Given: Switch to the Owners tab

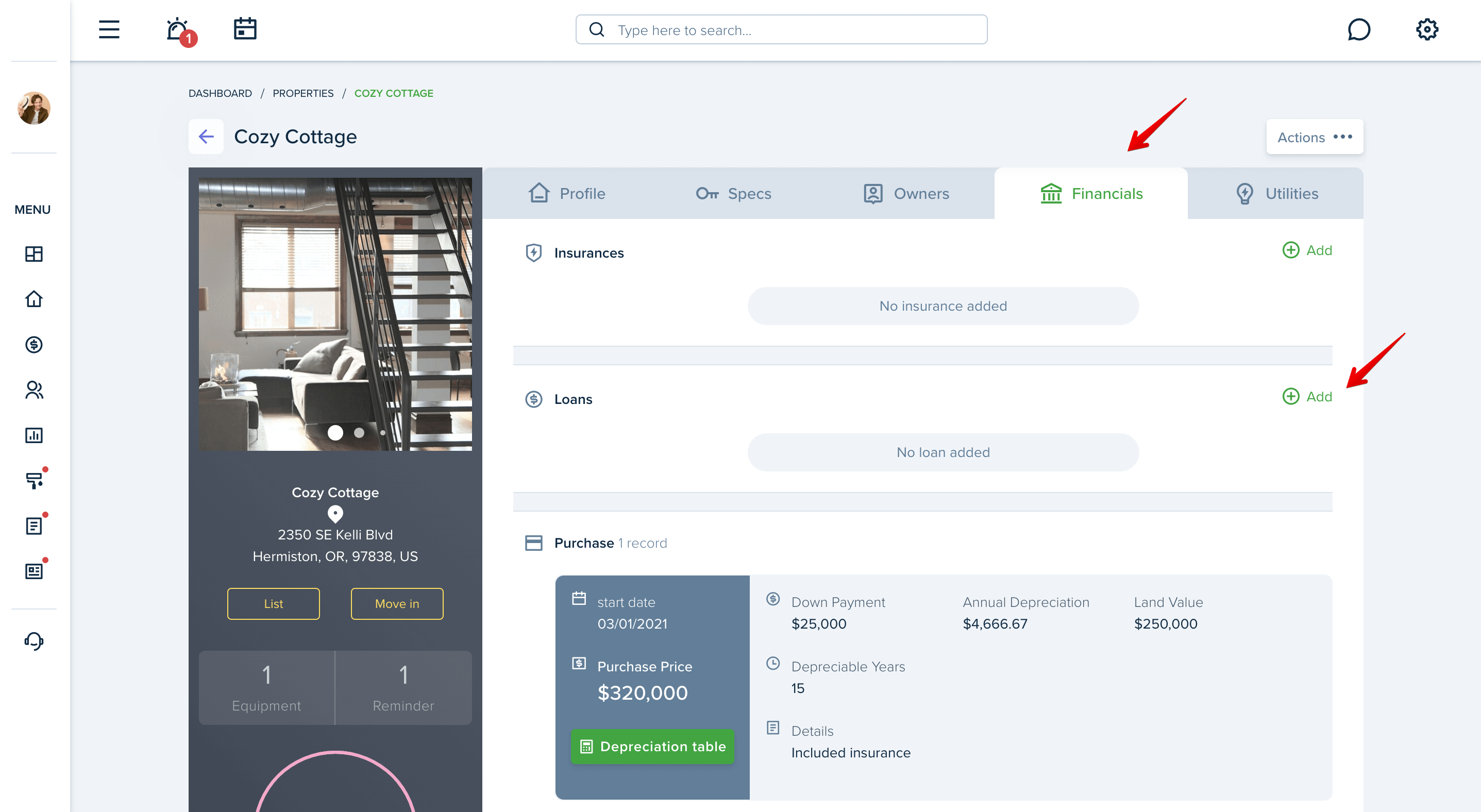Looking at the screenshot, I should tap(905, 194).
